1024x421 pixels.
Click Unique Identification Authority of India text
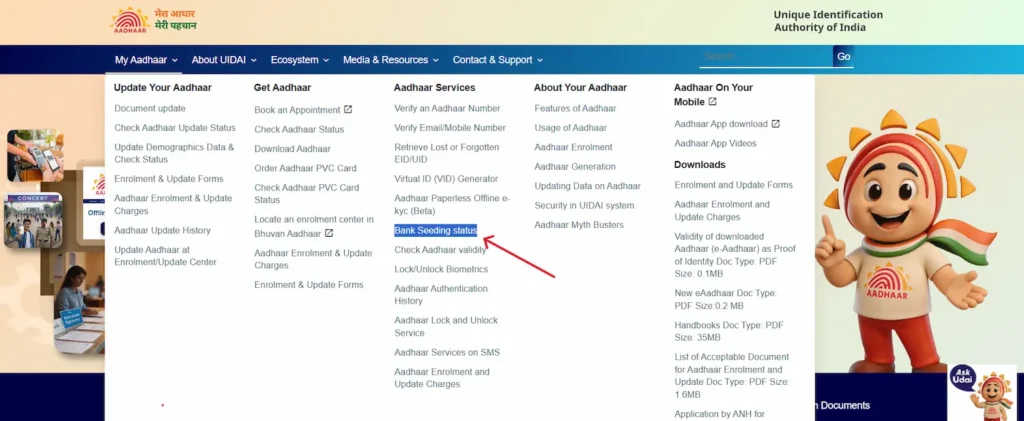point(828,21)
